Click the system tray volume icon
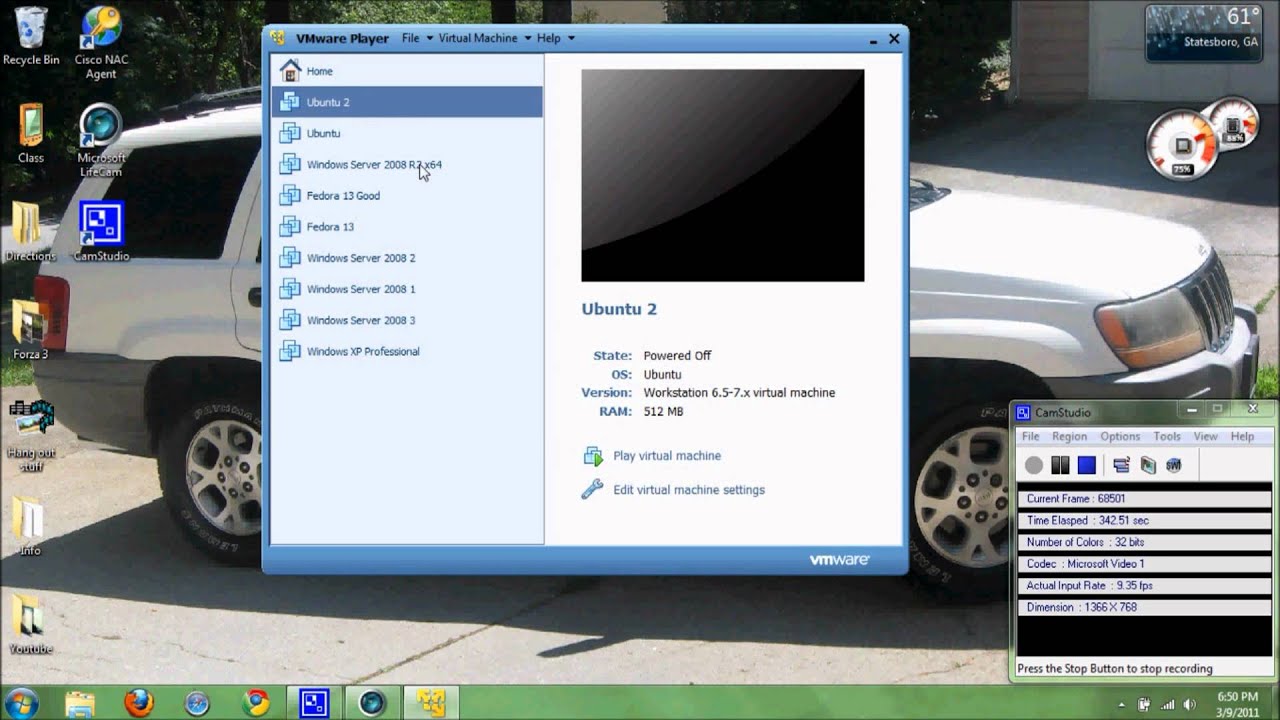 tap(1190, 704)
